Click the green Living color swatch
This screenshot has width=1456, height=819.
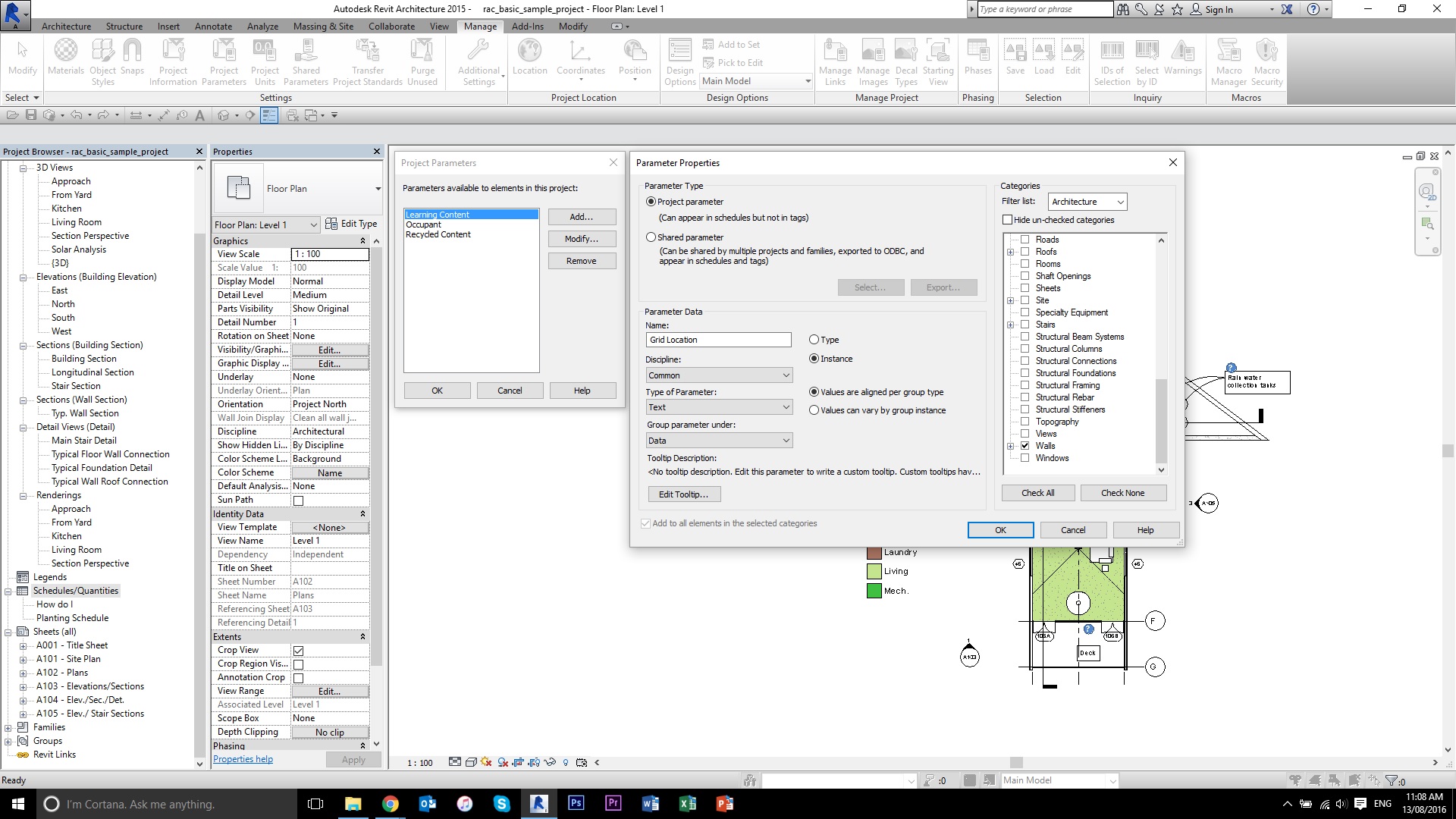coord(873,570)
